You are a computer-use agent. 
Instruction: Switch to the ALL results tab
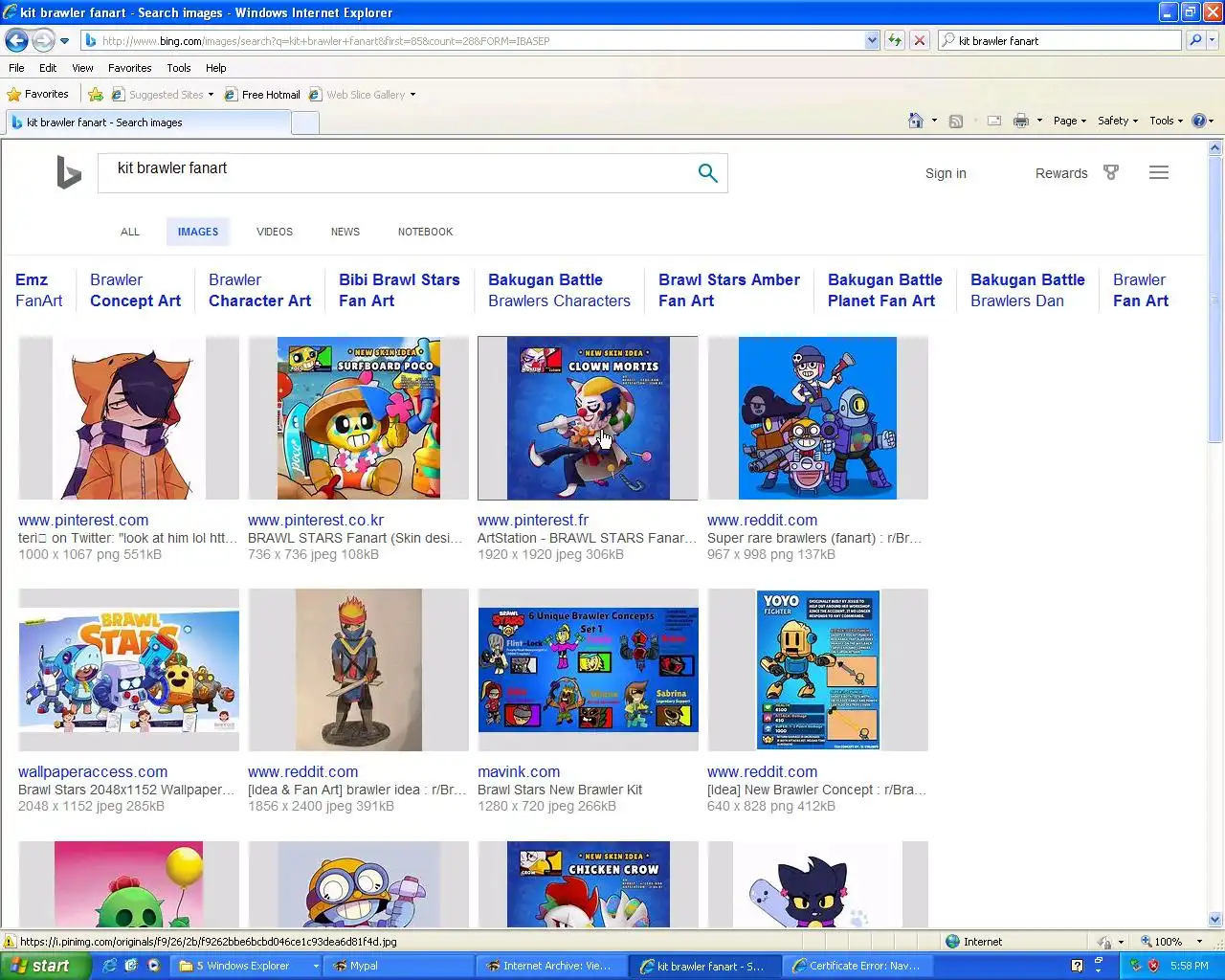pos(130,232)
